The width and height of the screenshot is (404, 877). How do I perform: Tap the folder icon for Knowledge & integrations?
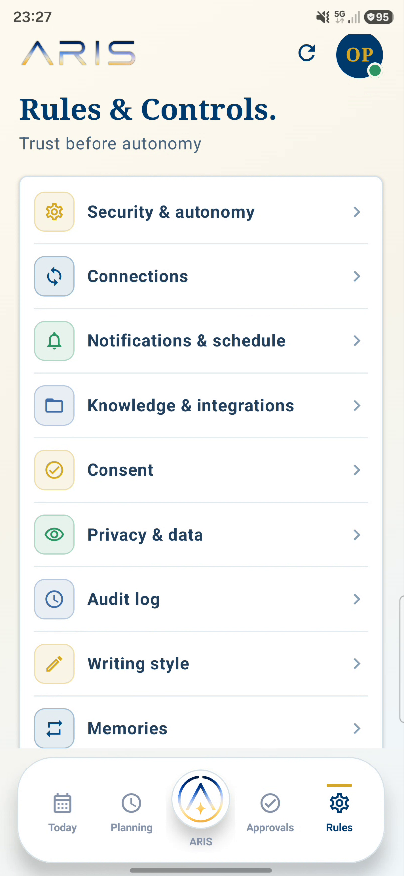pos(54,406)
